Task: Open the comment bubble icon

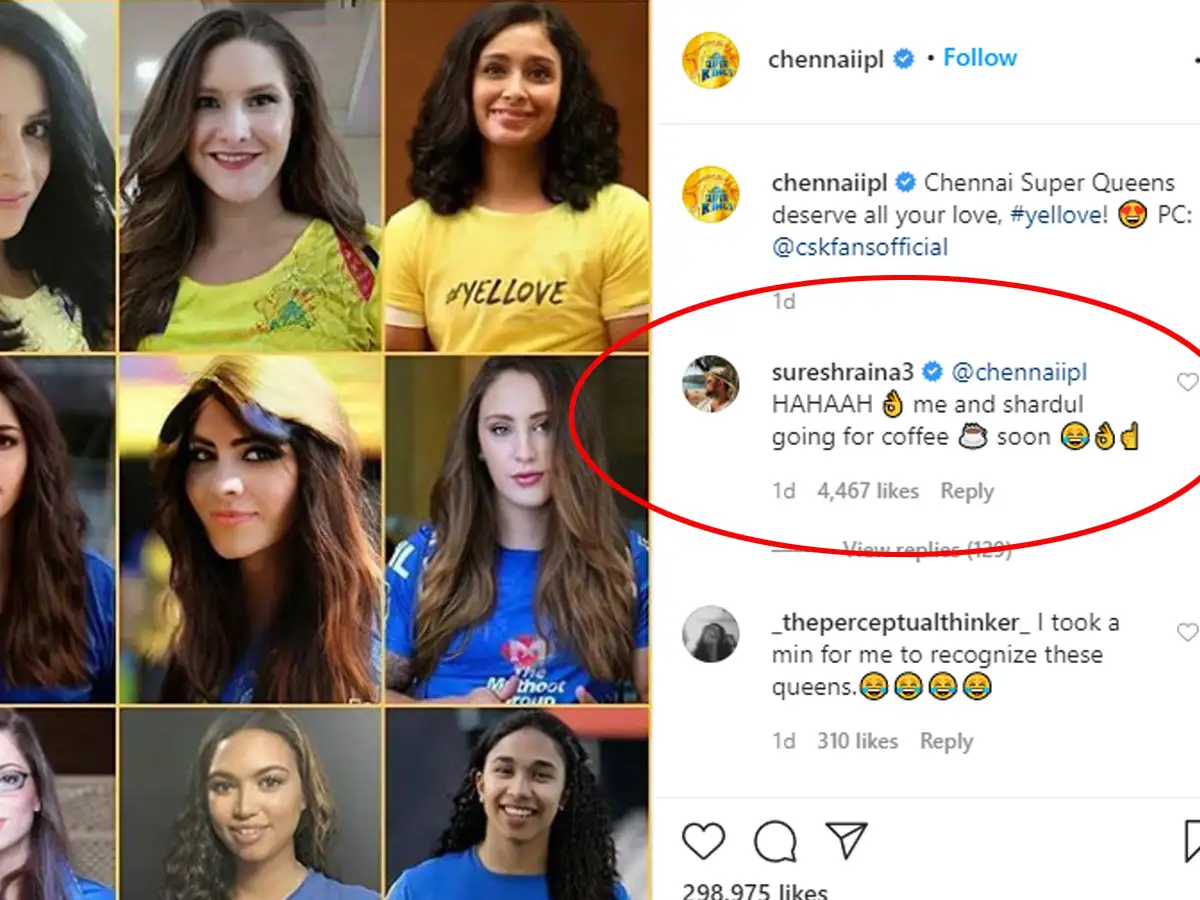Action: [x=775, y=842]
